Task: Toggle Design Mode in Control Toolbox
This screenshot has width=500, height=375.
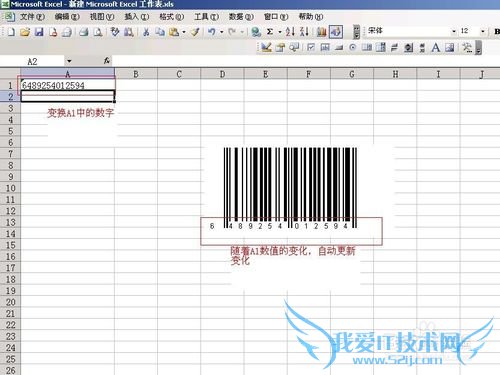Action: (266, 48)
